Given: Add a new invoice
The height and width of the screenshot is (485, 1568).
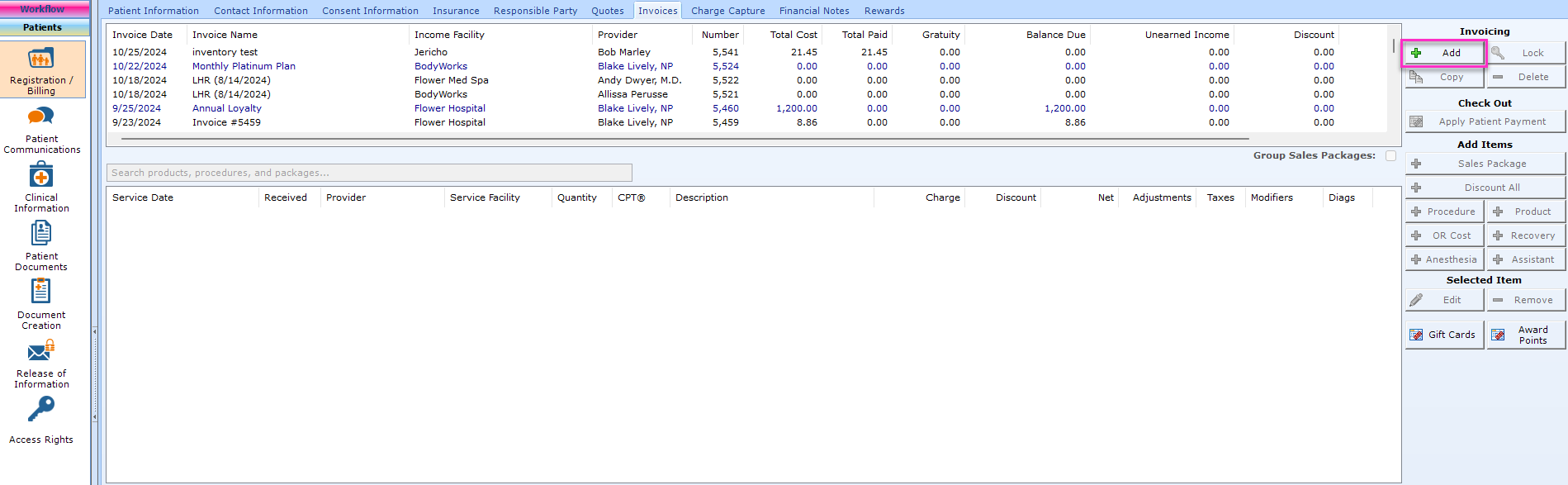Looking at the screenshot, I should (1443, 53).
